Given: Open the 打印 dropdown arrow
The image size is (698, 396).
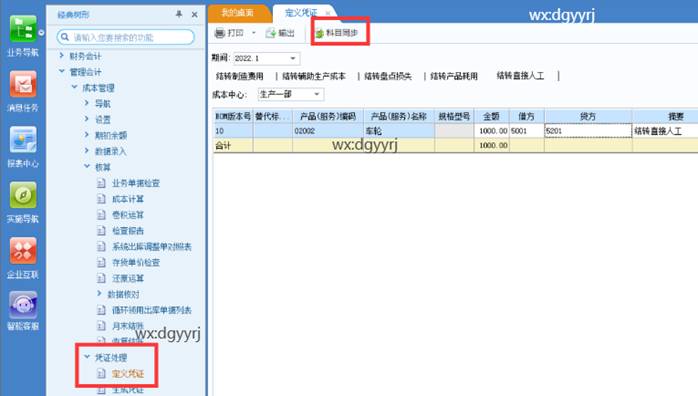Looking at the screenshot, I should click(x=254, y=33).
